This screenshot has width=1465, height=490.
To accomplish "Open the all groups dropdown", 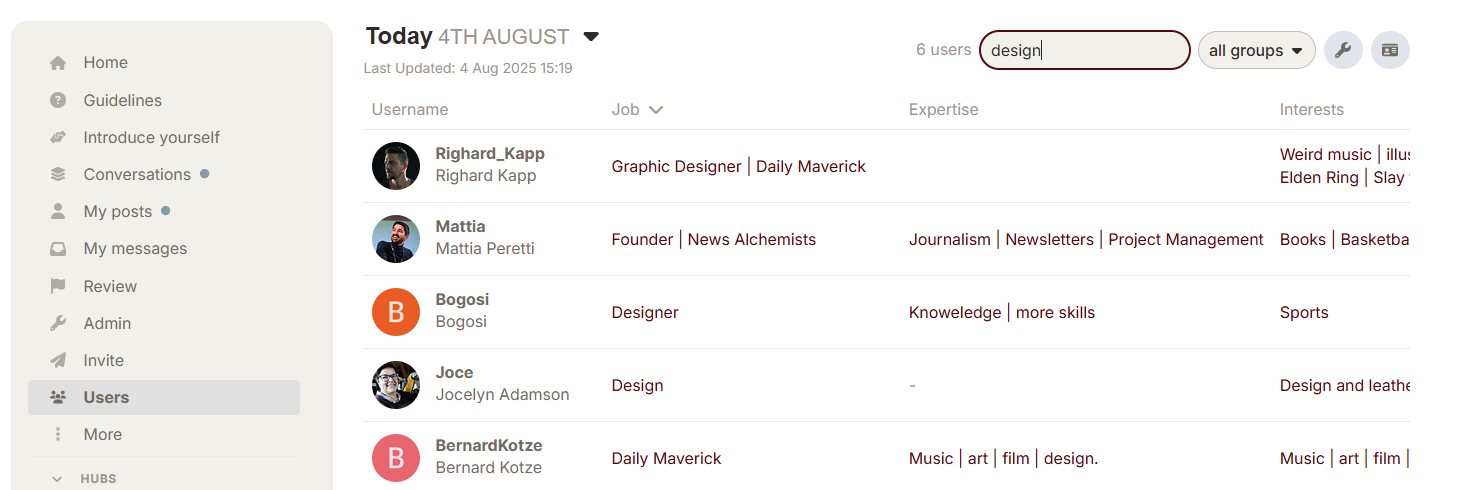I will coord(1256,50).
